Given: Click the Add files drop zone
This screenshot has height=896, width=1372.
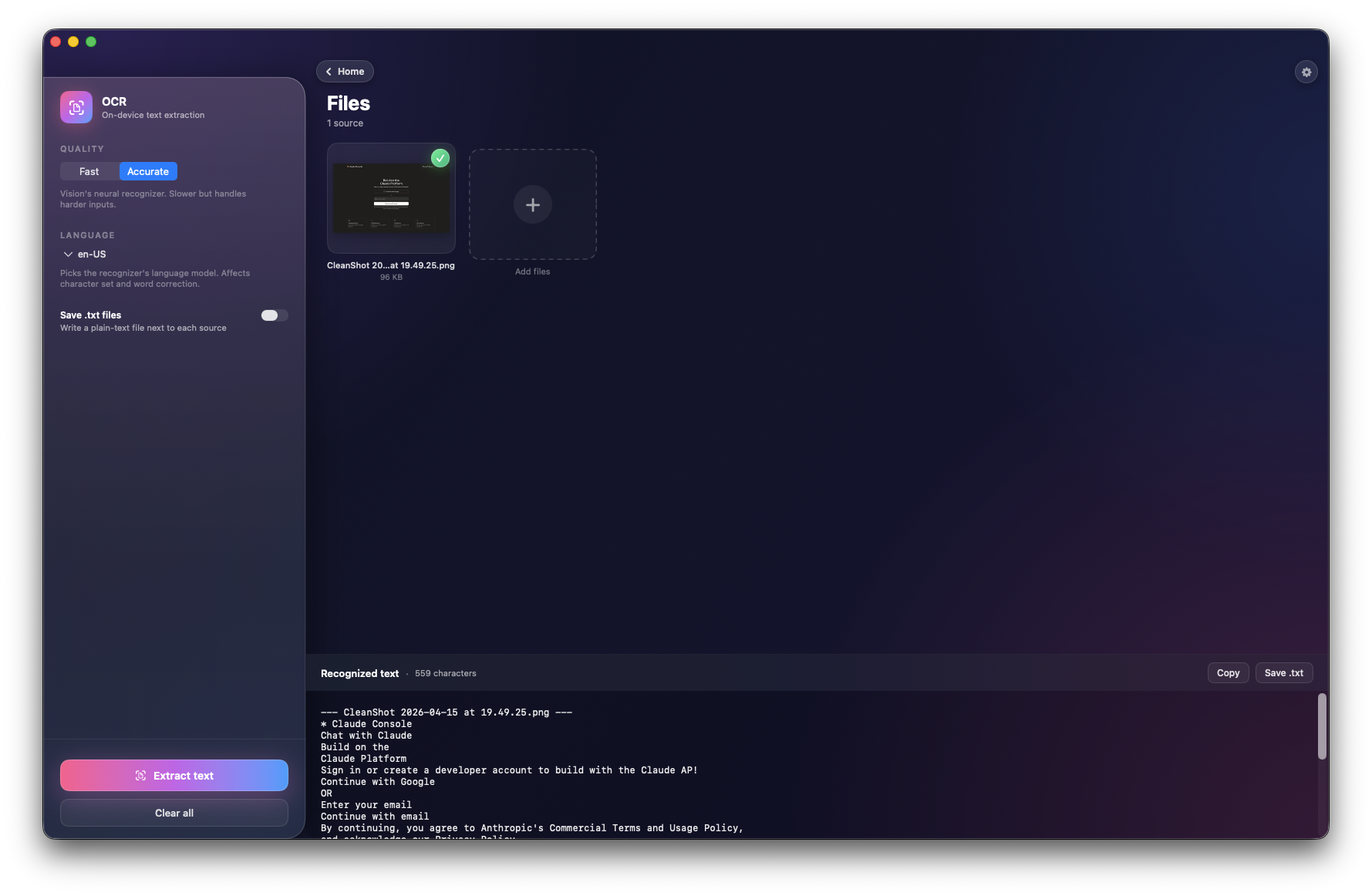Looking at the screenshot, I should (533, 204).
